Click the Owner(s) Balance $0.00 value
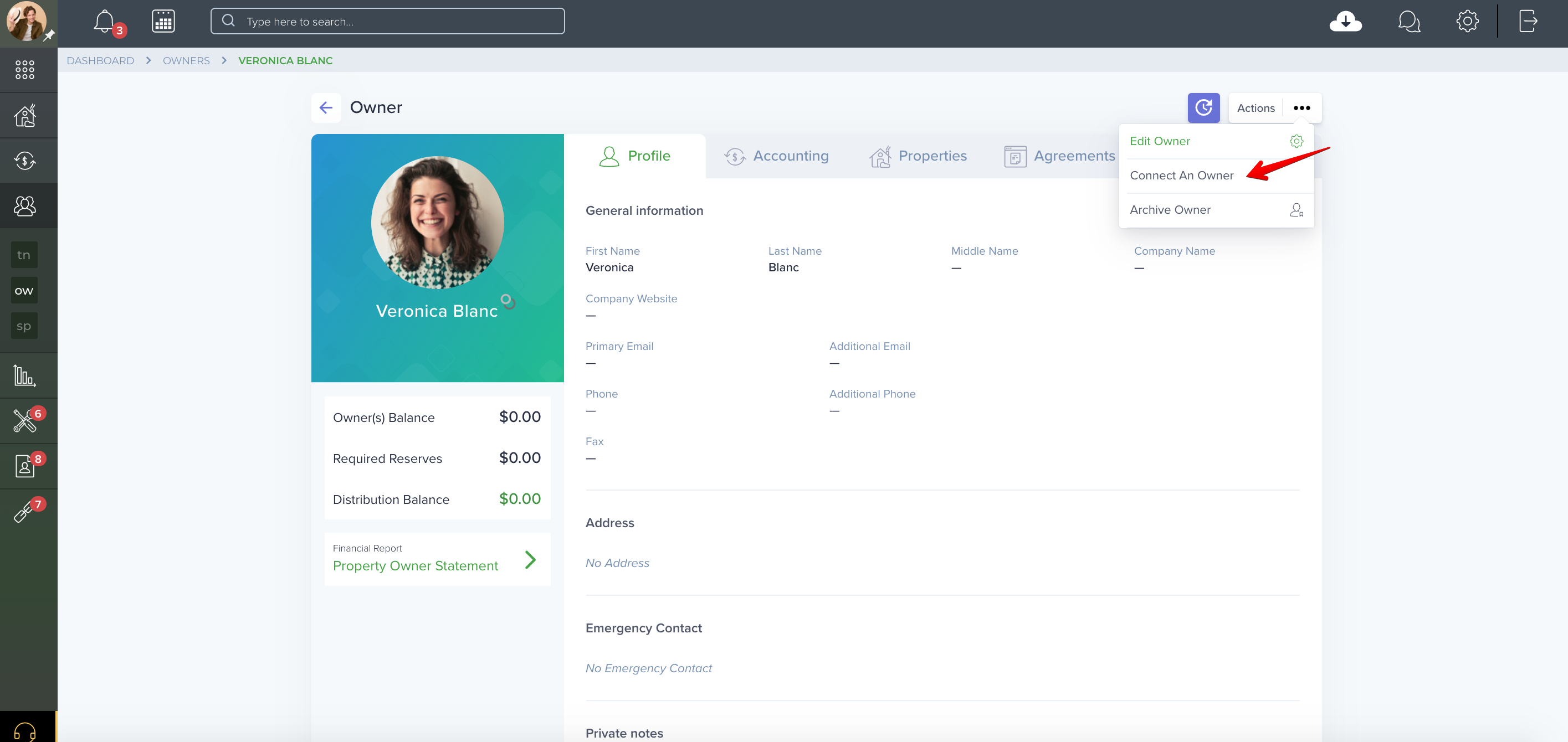 click(520, 417)
